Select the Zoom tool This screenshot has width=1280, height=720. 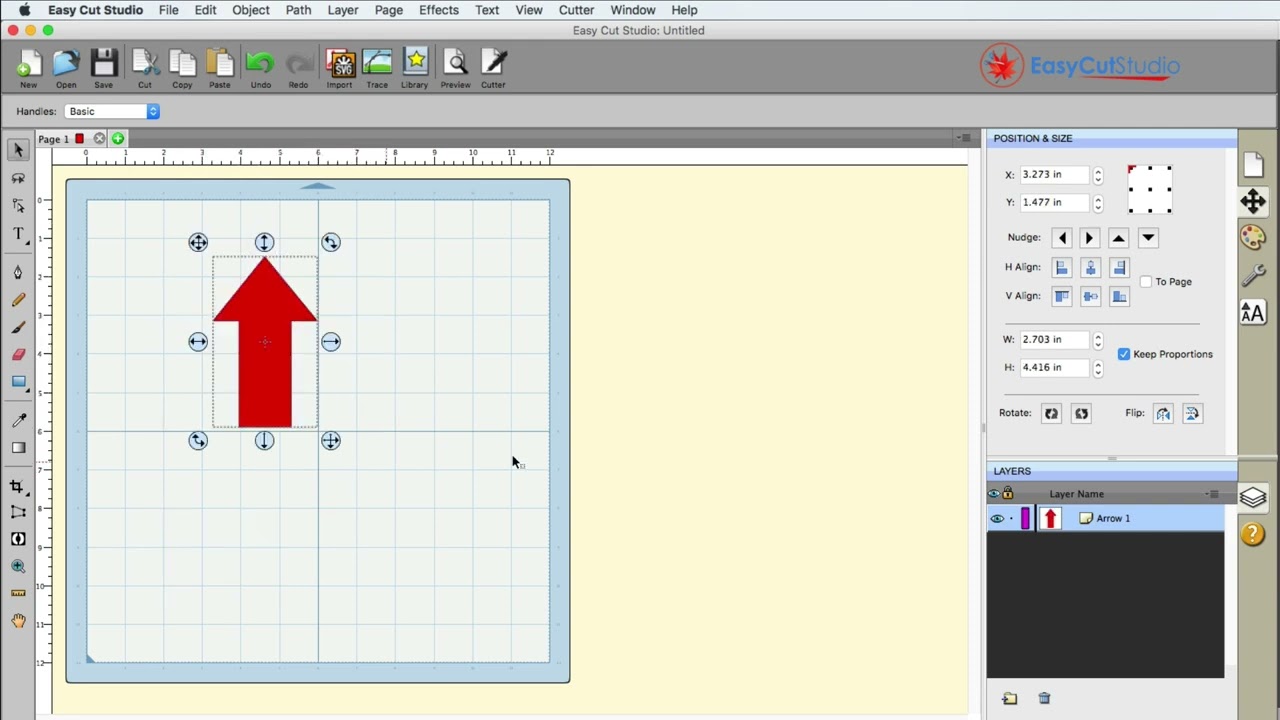[x=18, y=566]
